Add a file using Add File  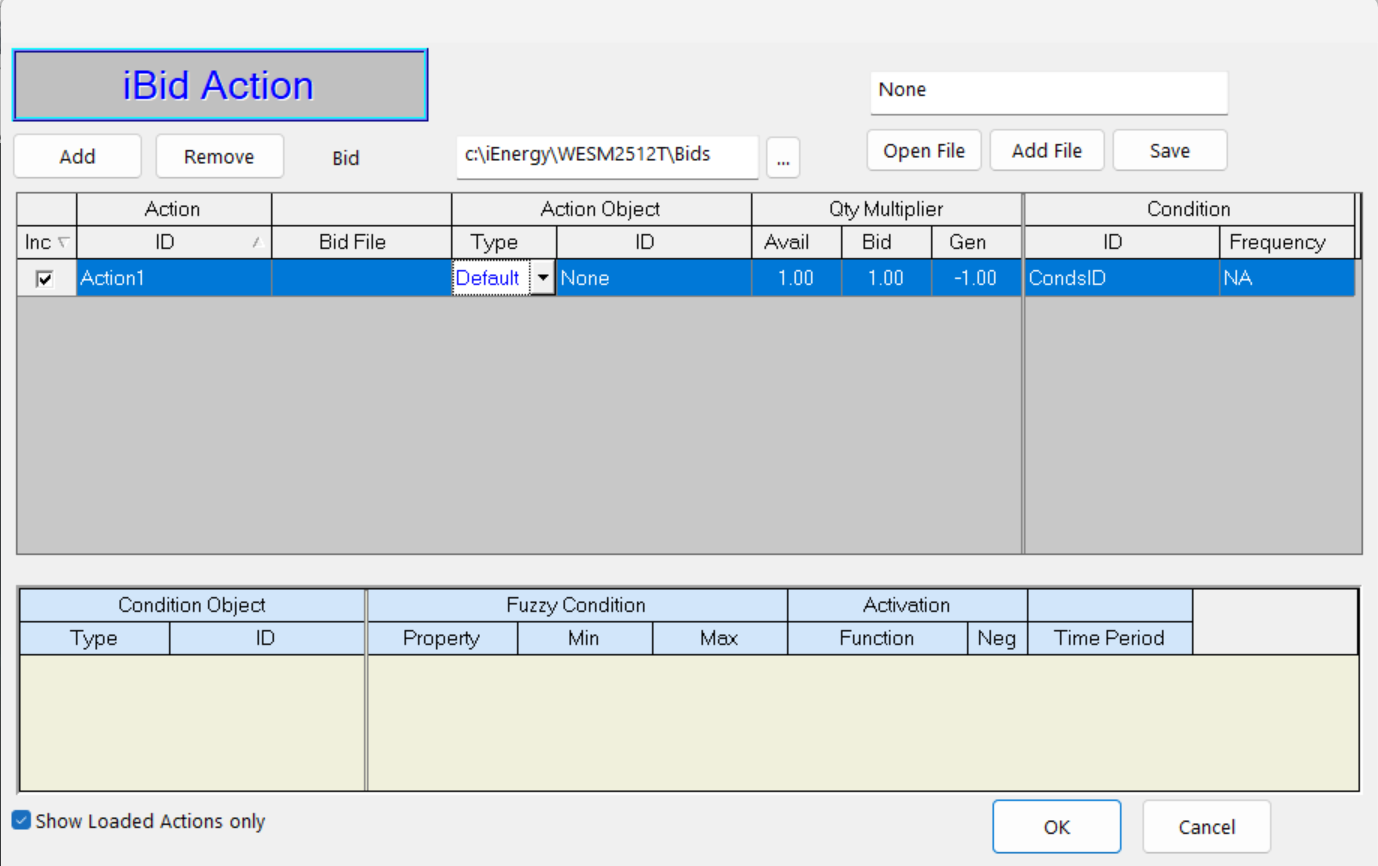(1047, 150)
